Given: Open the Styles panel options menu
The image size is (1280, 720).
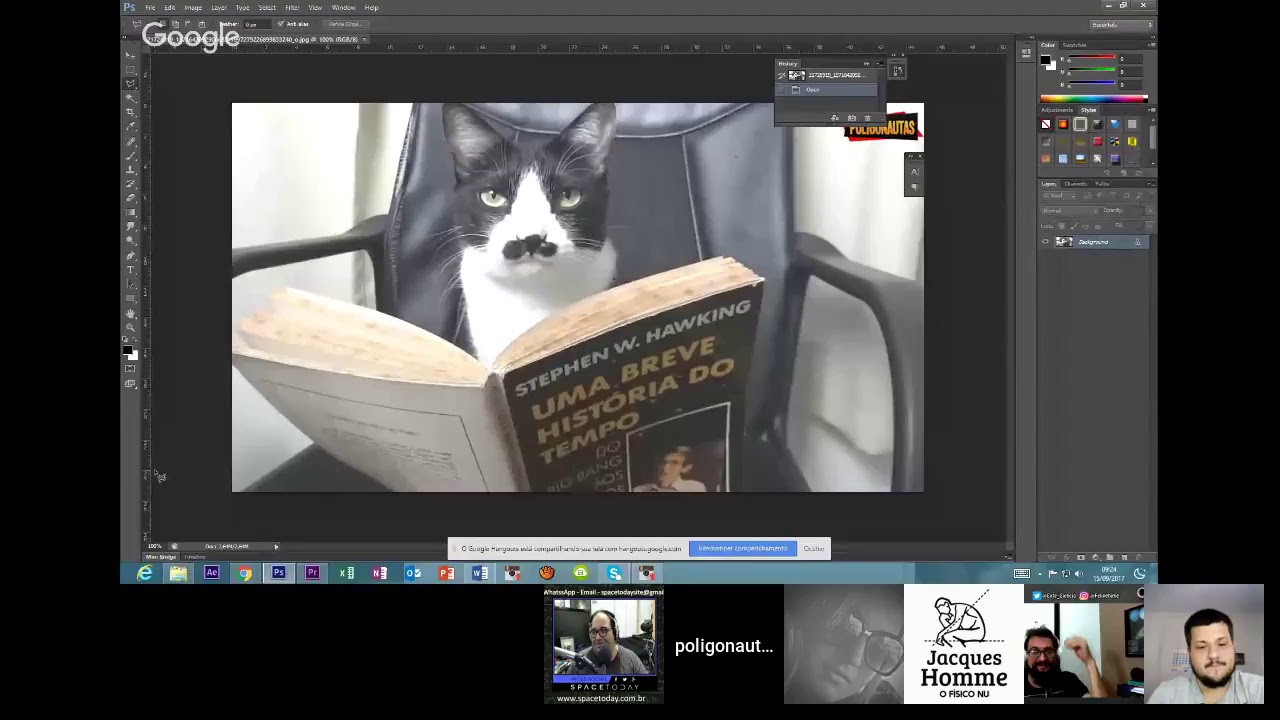Looking at the screenshot, I should (1151, 110).
